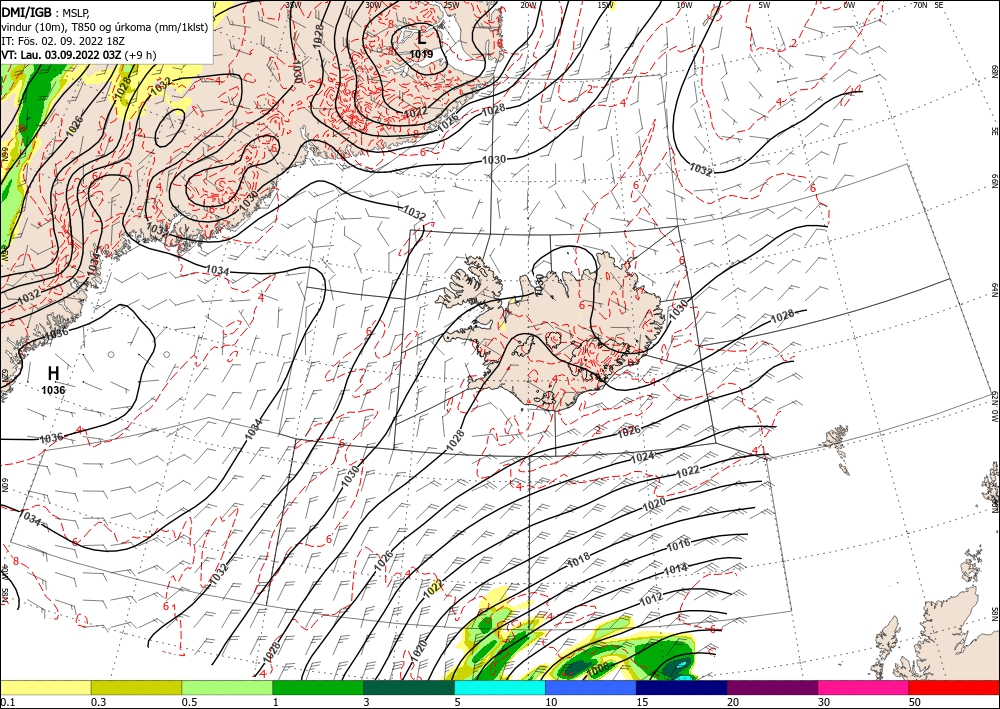Screen dimensions: 1000x709
Task: Pick the cyan 5–10 legend swatch
Action: (x=500, y=687)
